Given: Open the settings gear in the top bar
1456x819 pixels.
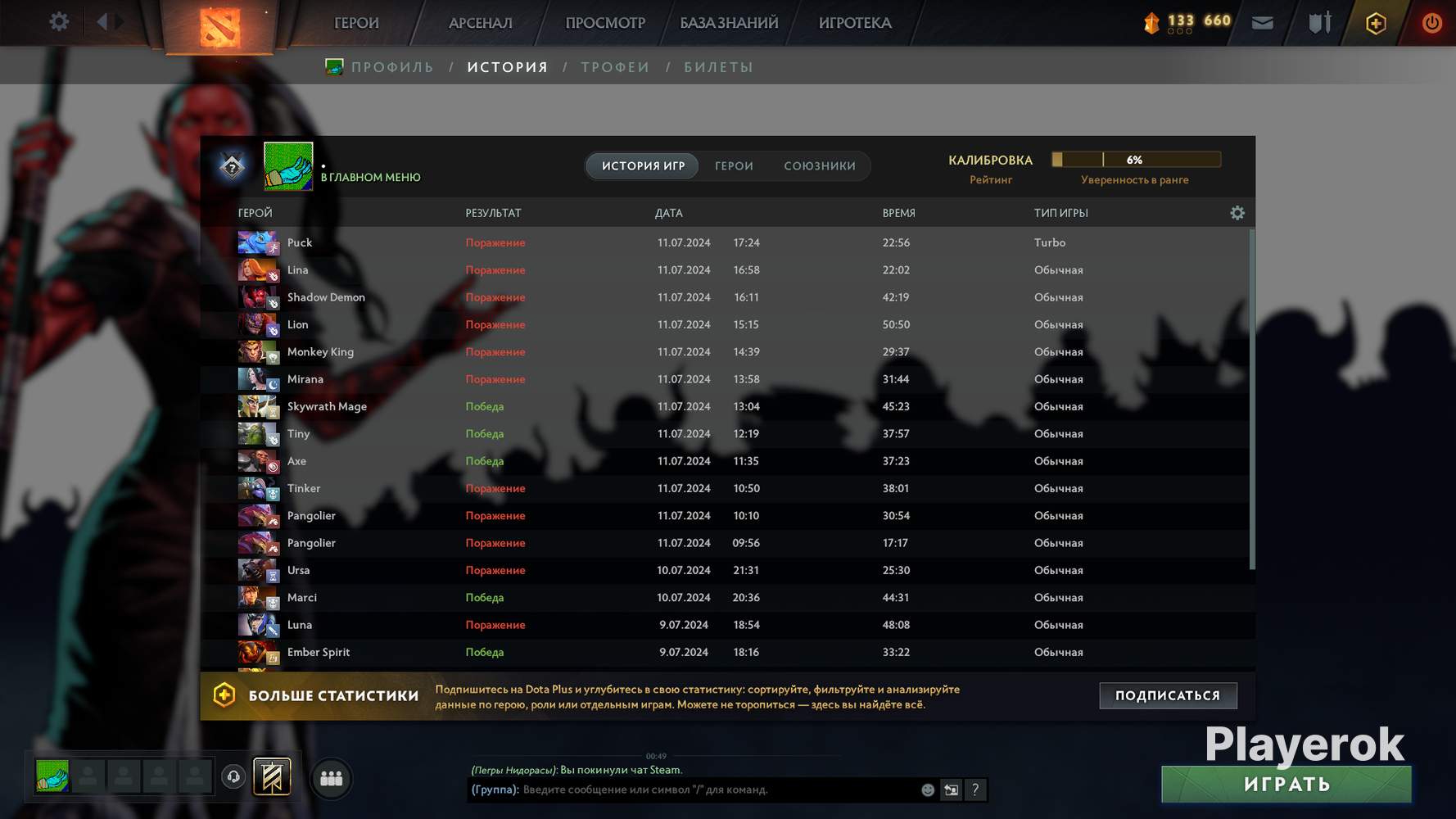Looking at the screenshot, I should 59,21.
